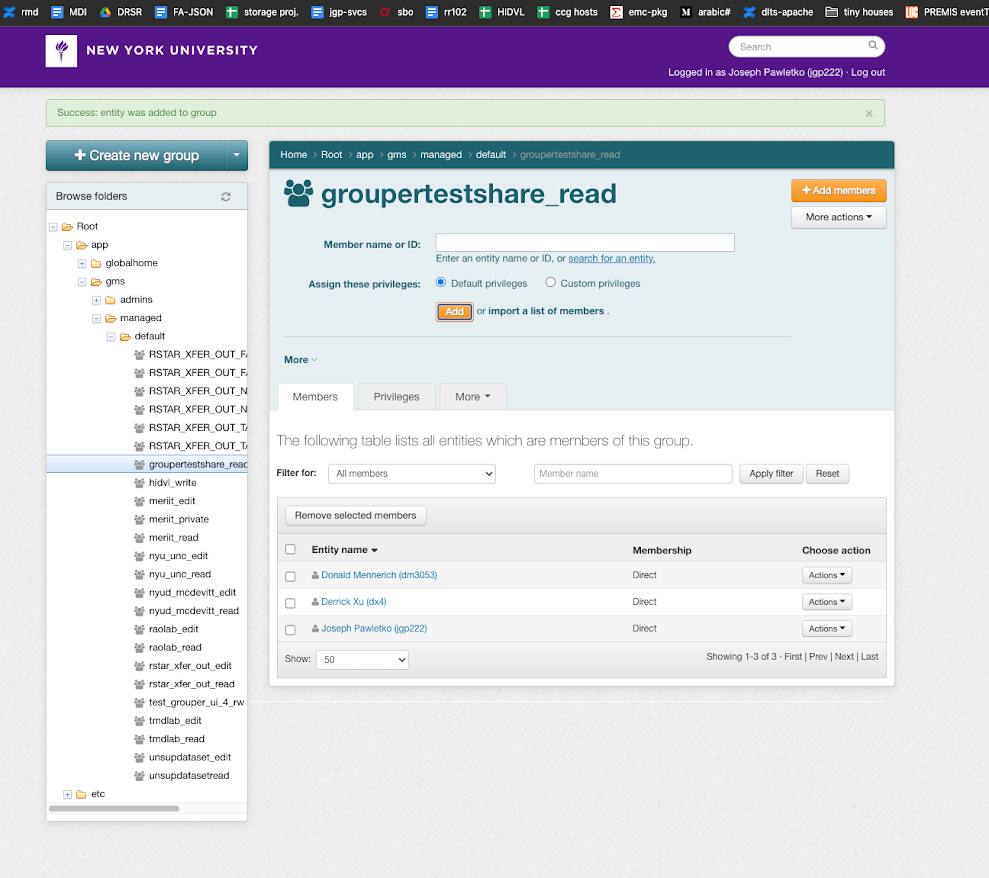Image resolution: width=989 pixels, height=878 pixels.
Task: Dismiss the success message with X
Action: click(869, 114)
